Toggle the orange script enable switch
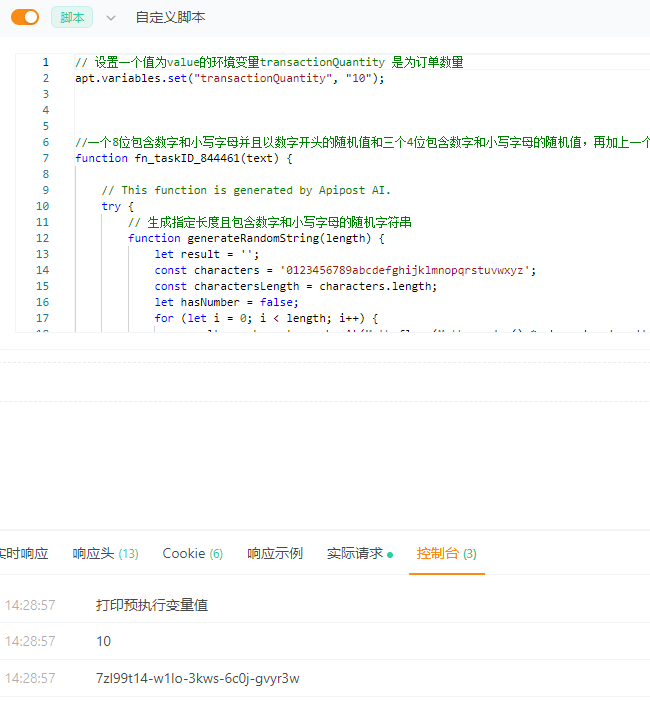 (x=25, y=18)
